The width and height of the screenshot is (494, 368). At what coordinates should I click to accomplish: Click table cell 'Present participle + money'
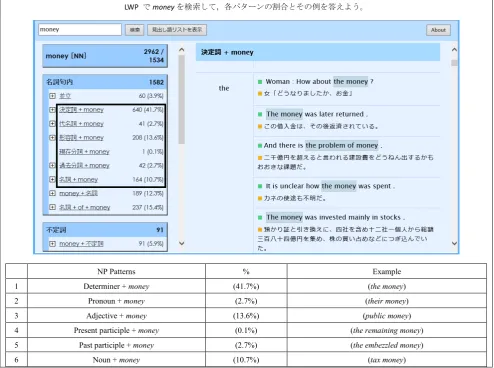[116, 330]
